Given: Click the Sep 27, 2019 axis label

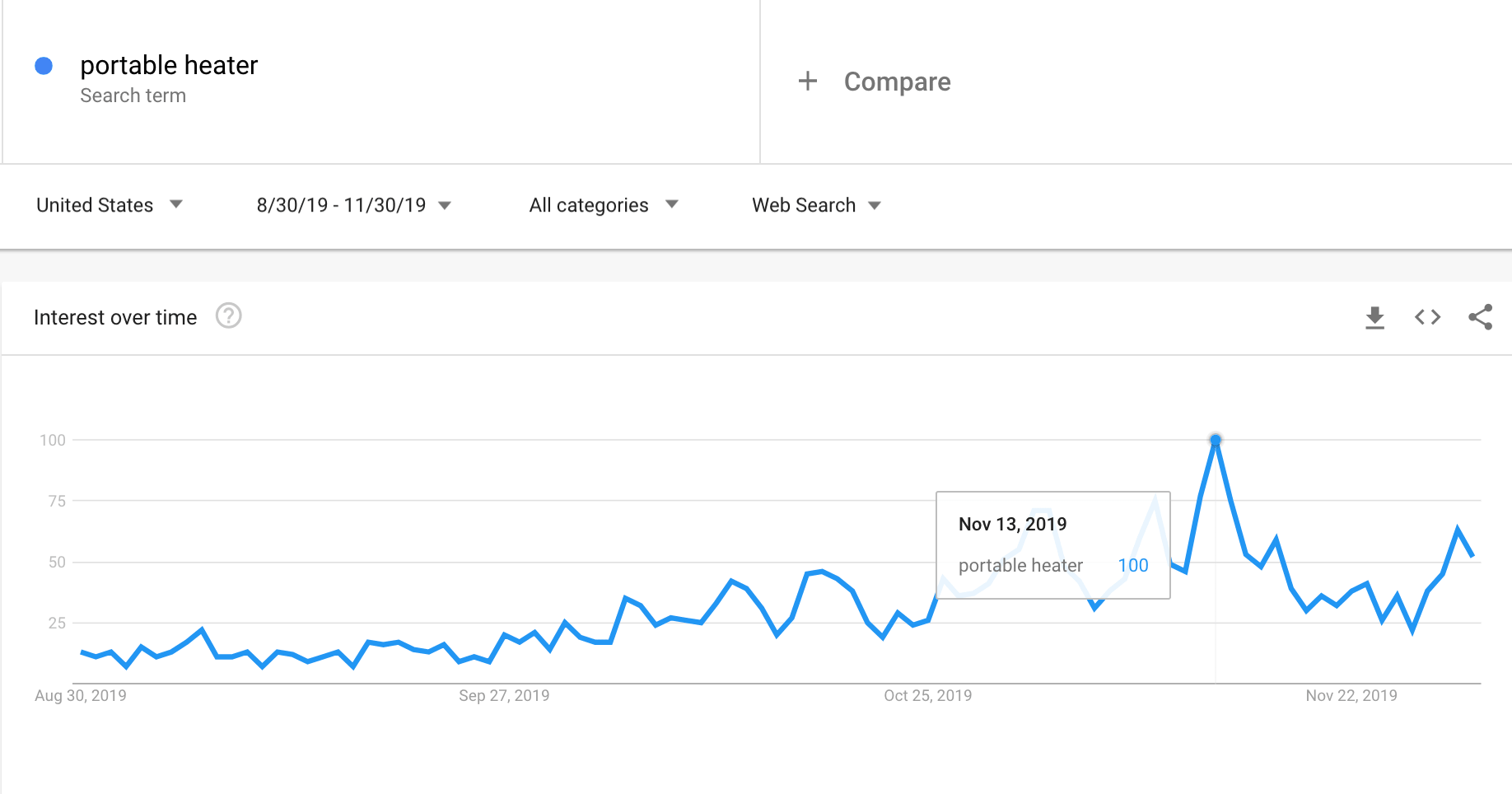Looking at the screenshot, I should 504,695.
